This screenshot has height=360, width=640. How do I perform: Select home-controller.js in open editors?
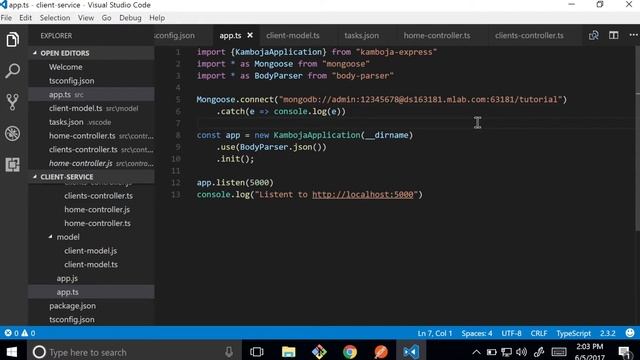point(81,163)
